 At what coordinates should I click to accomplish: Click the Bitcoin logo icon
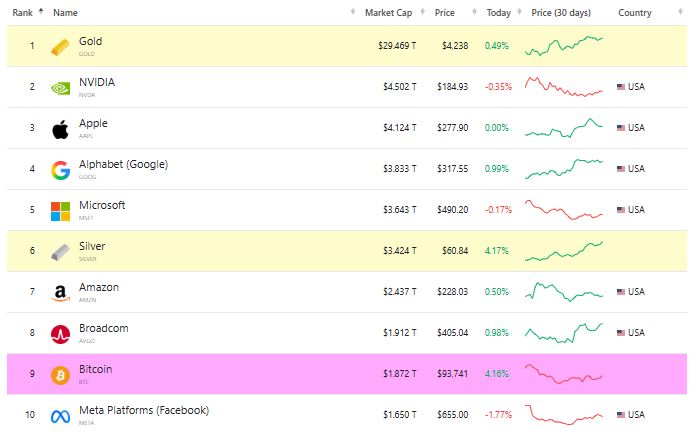pos(60,374)
